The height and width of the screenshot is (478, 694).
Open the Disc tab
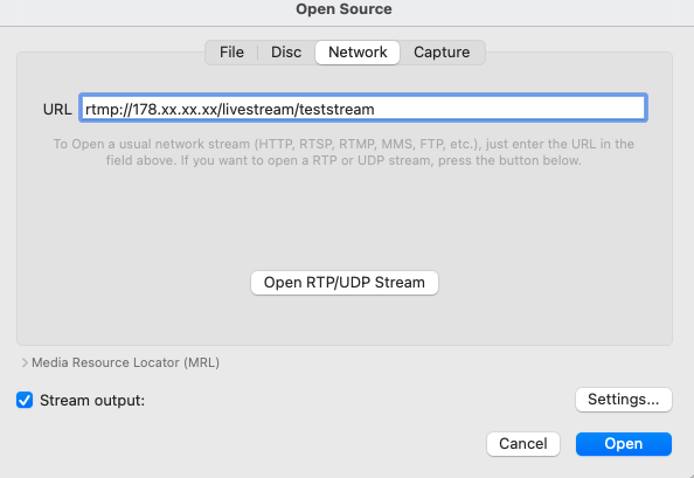[286, 52]
